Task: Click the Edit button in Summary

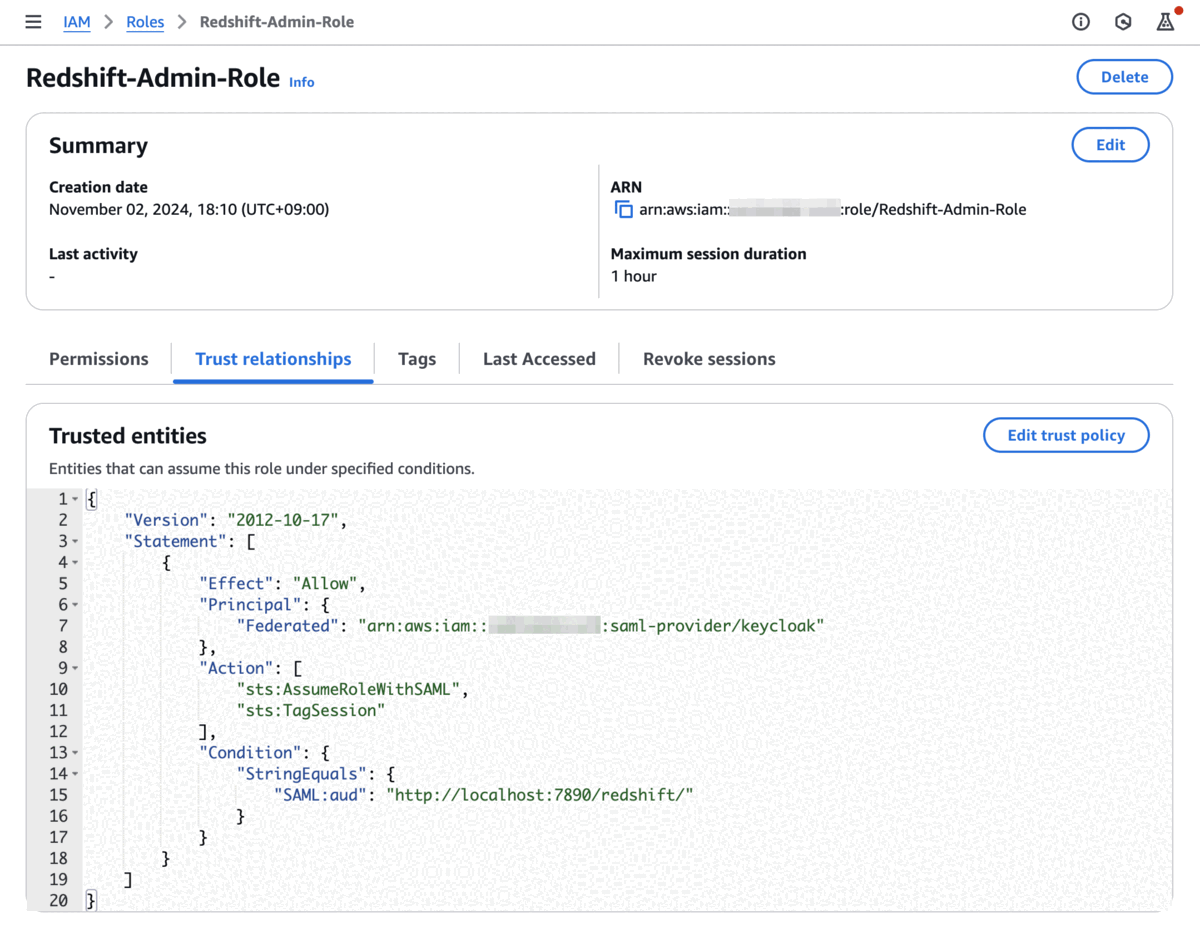Action: (1110, 145)
